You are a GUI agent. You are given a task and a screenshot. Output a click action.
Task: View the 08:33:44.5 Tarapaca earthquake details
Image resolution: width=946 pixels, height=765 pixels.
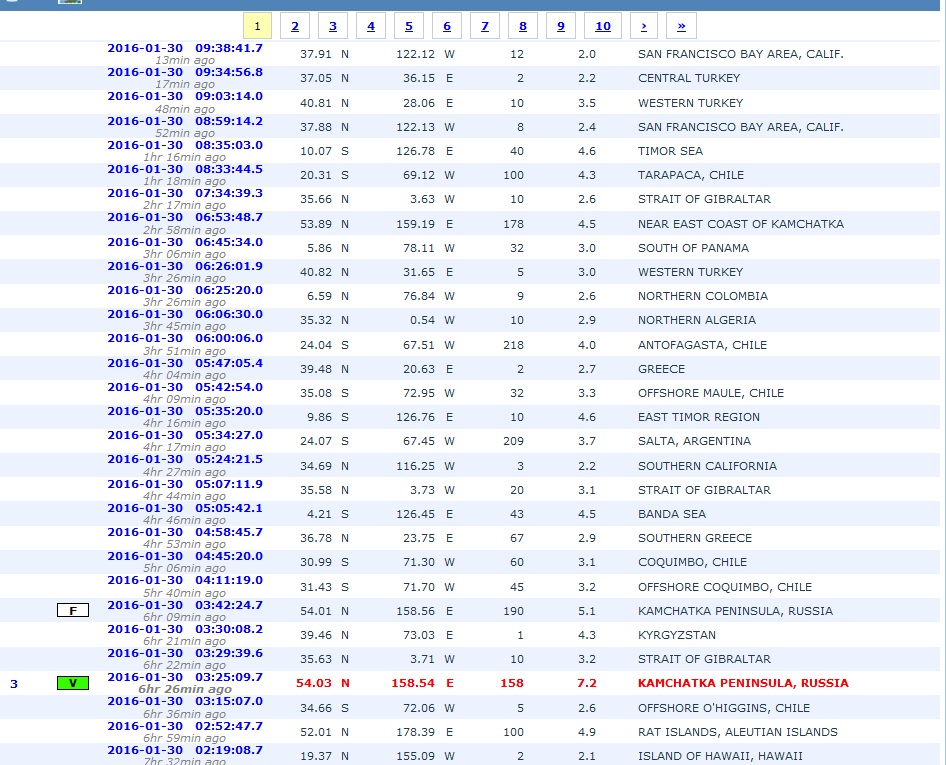(x=185, y=169)
